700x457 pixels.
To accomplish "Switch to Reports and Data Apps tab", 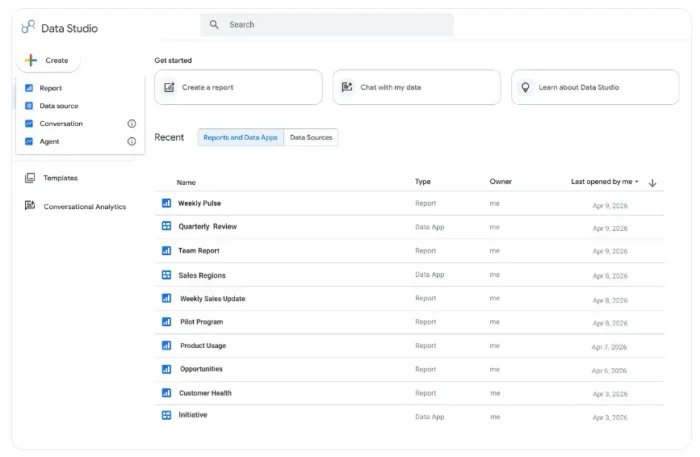I will click(241, 137).
